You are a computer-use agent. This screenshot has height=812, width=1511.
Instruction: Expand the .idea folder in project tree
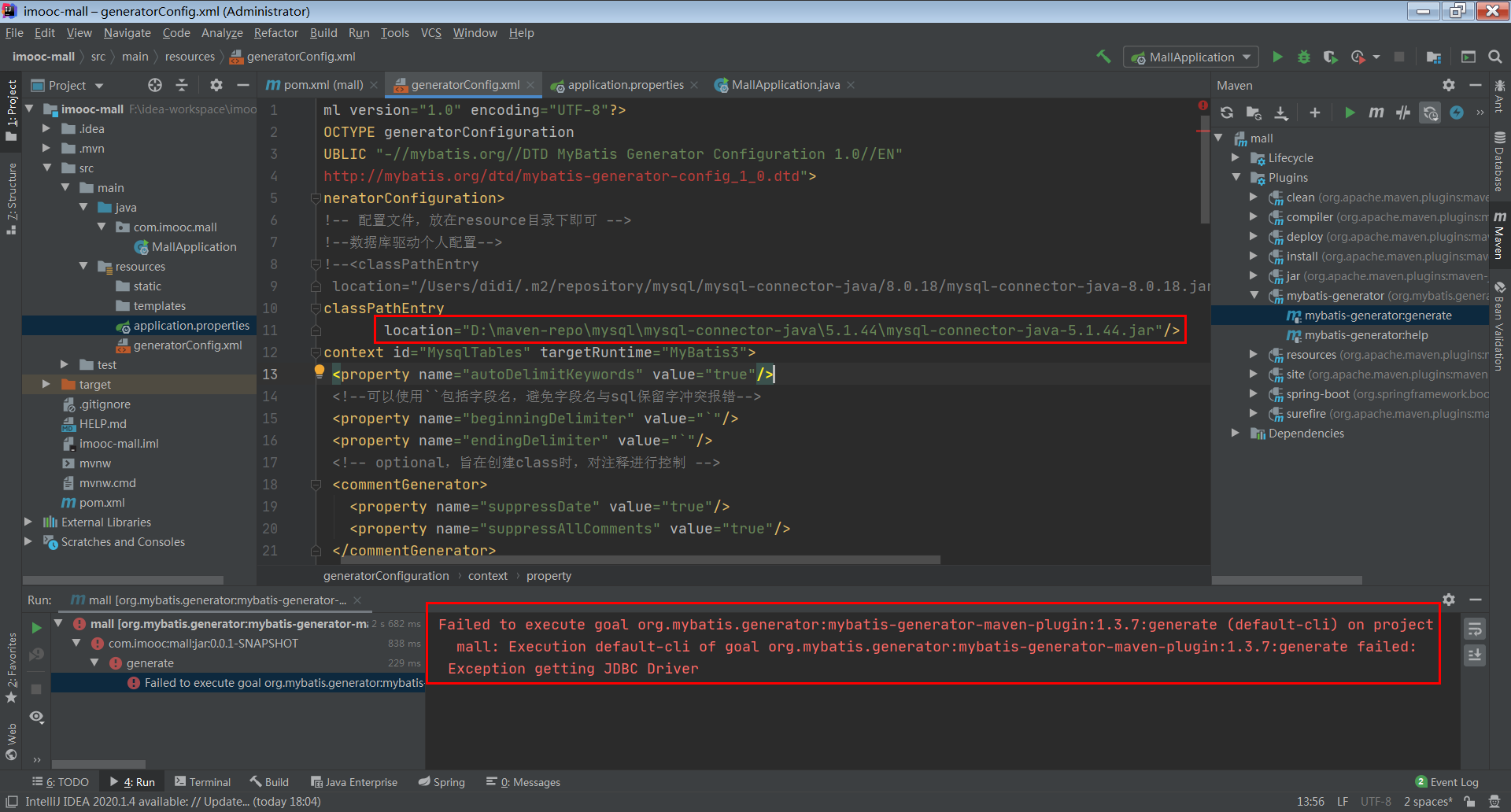coord(46,128)
